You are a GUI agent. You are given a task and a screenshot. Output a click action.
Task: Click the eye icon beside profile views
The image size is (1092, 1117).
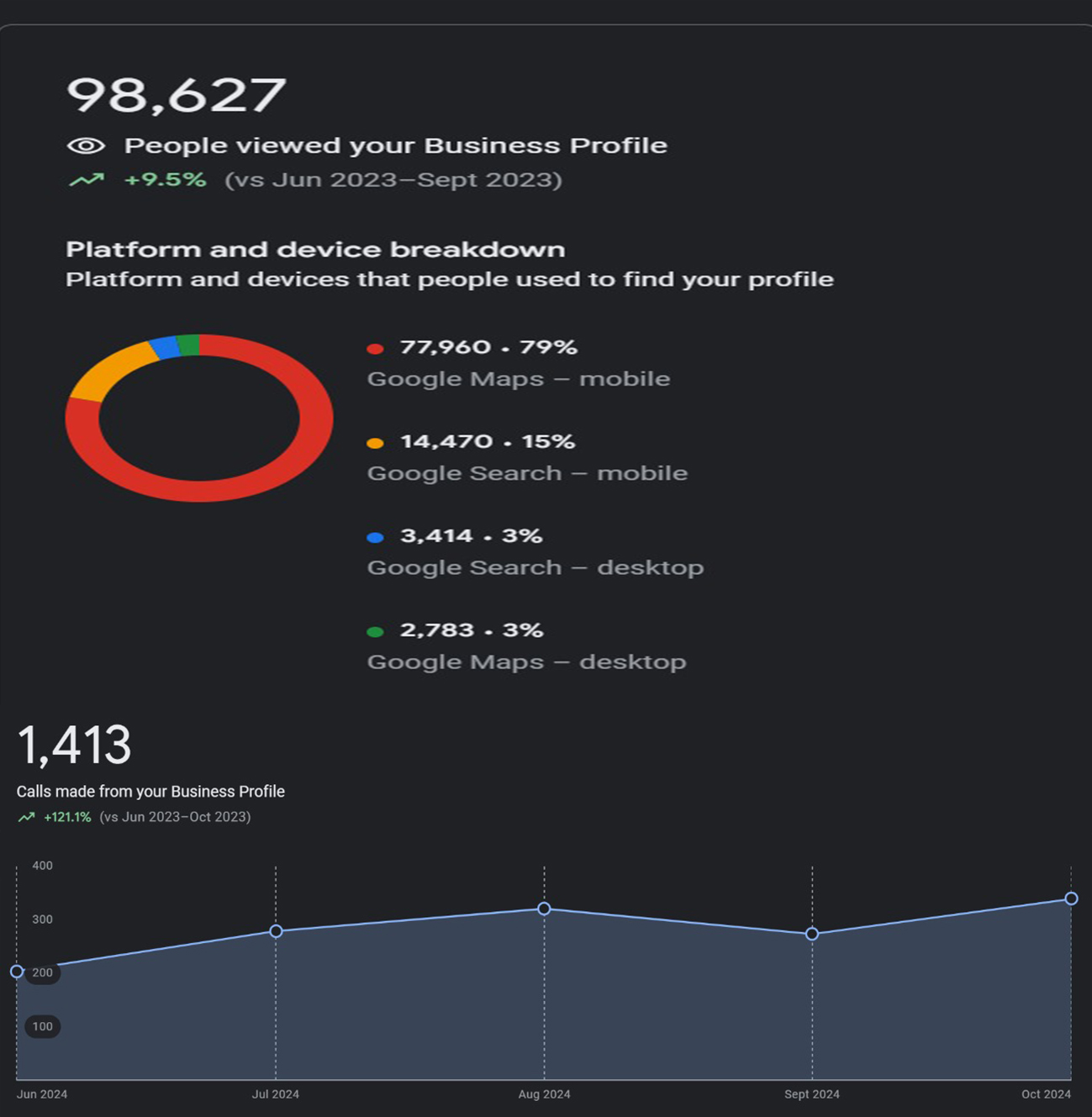click(x=86, y=146)
